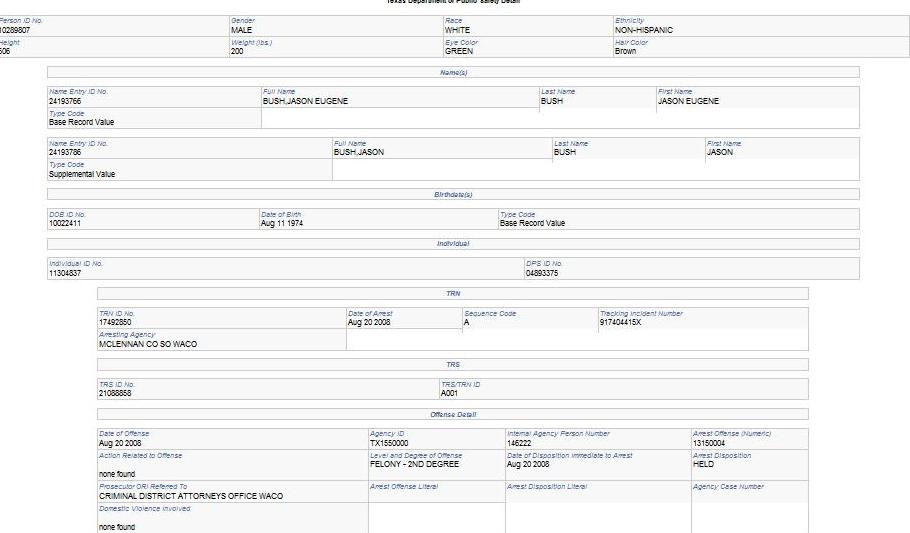
Task: Click the Birthdate(s) section header
Action: [453, 194]
